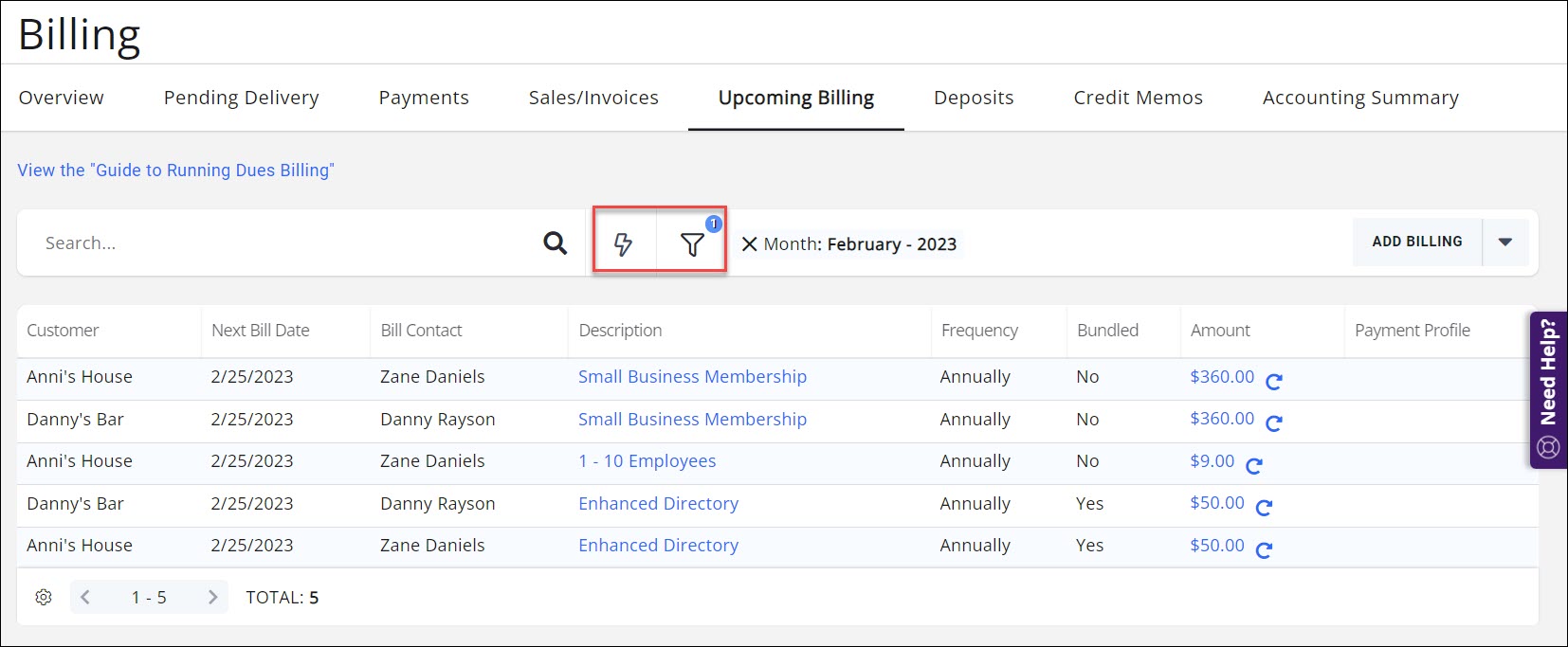Open the filter funnel icon
1568x647 pixels.
tap(692, 244)
